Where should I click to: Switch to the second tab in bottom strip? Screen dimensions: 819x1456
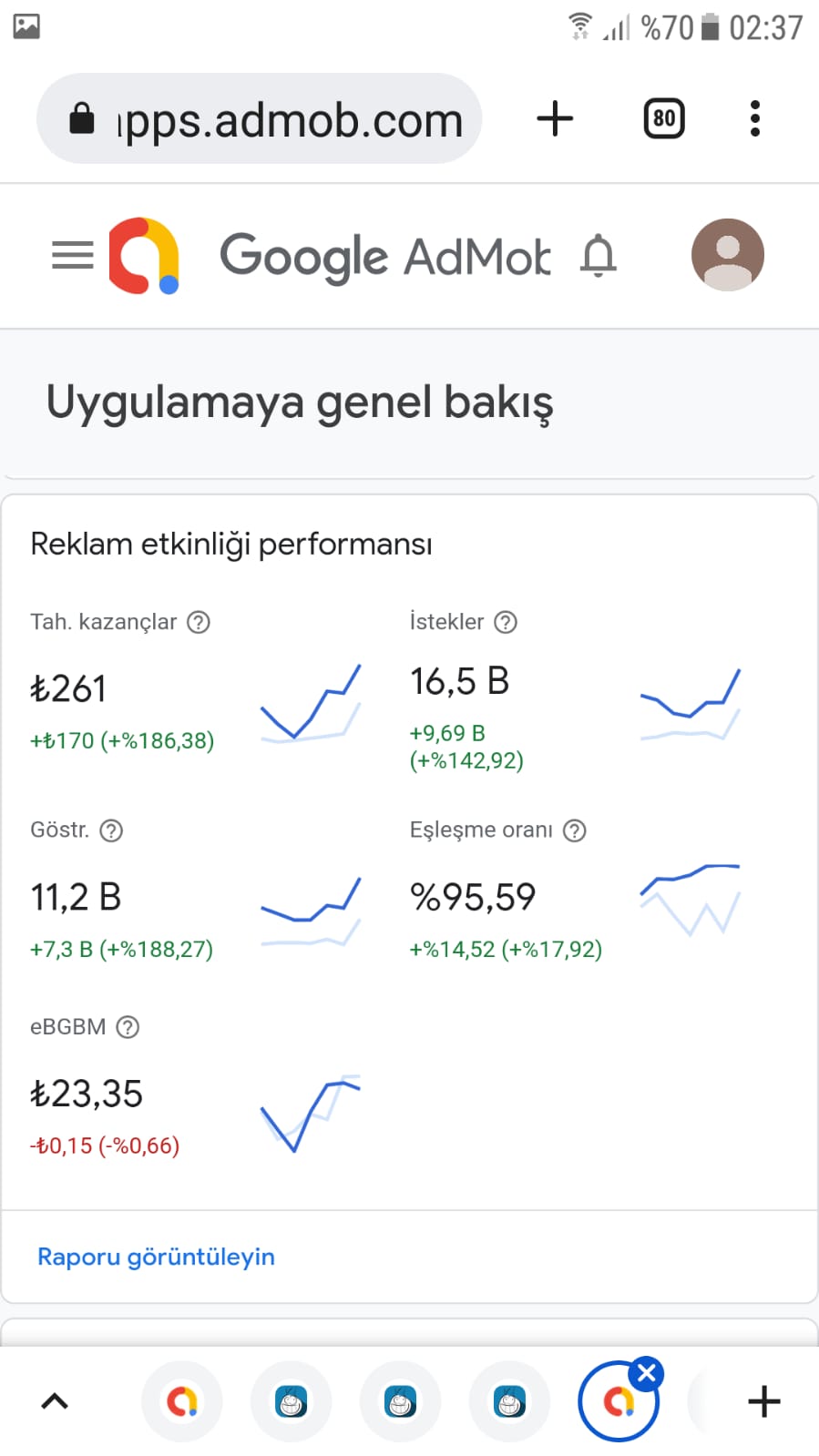292,1401
